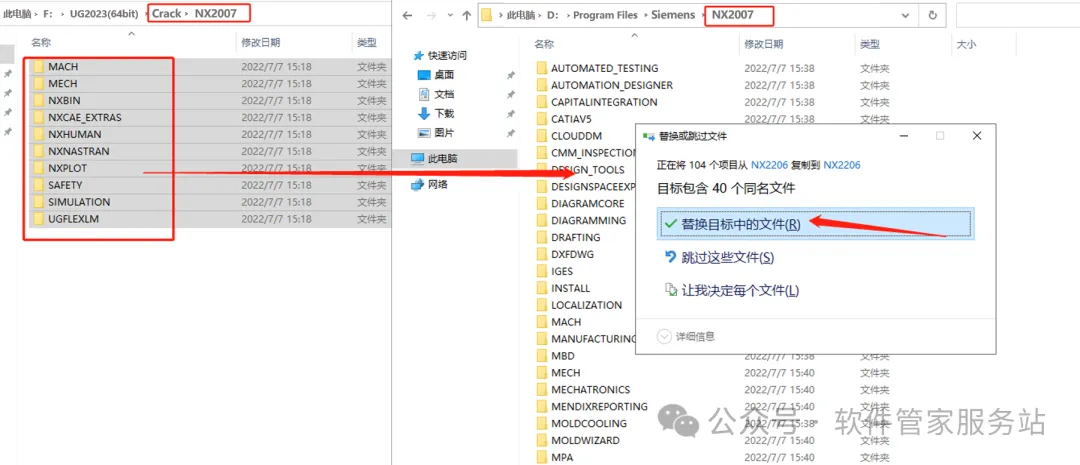Select NXCAE_EXTRAS folder in left window

click(x=85, y=117)
